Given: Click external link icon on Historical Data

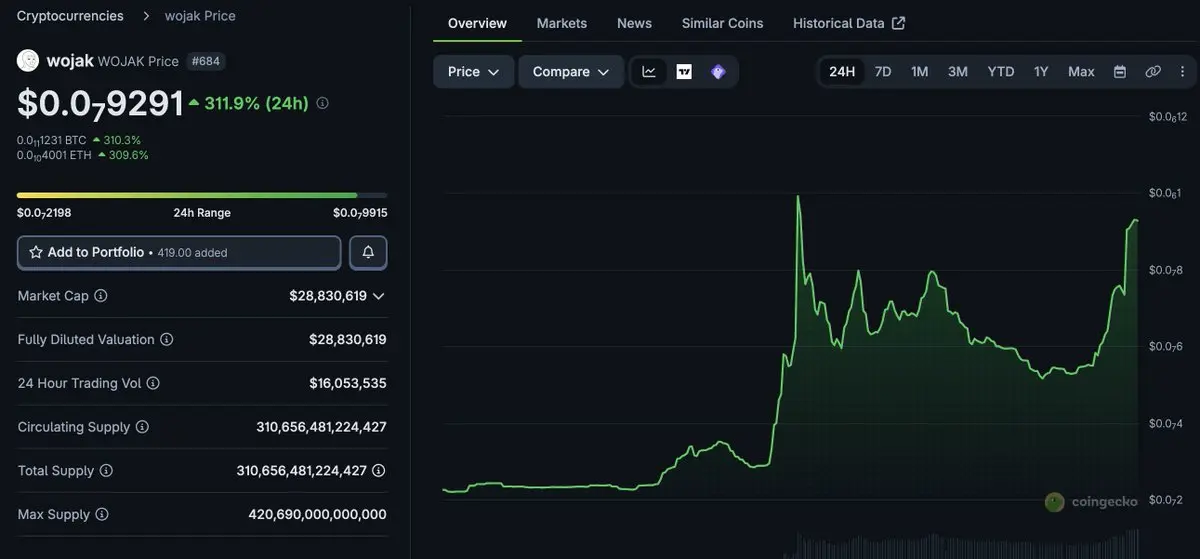Looking at the screenshot, I should (x=898, y=23).
